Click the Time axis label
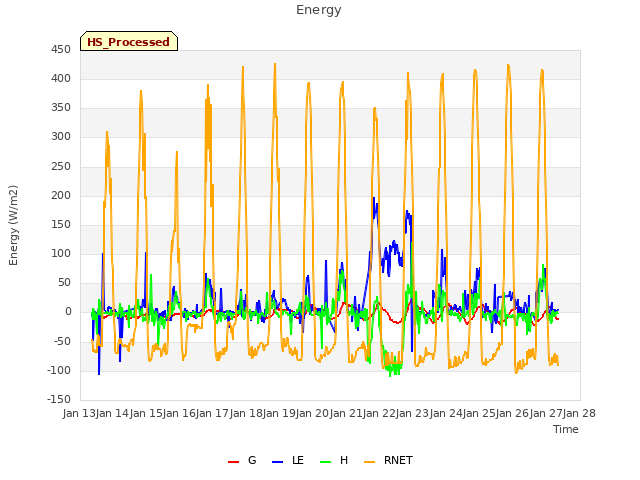The image size is (640, 480). point(566,429)
